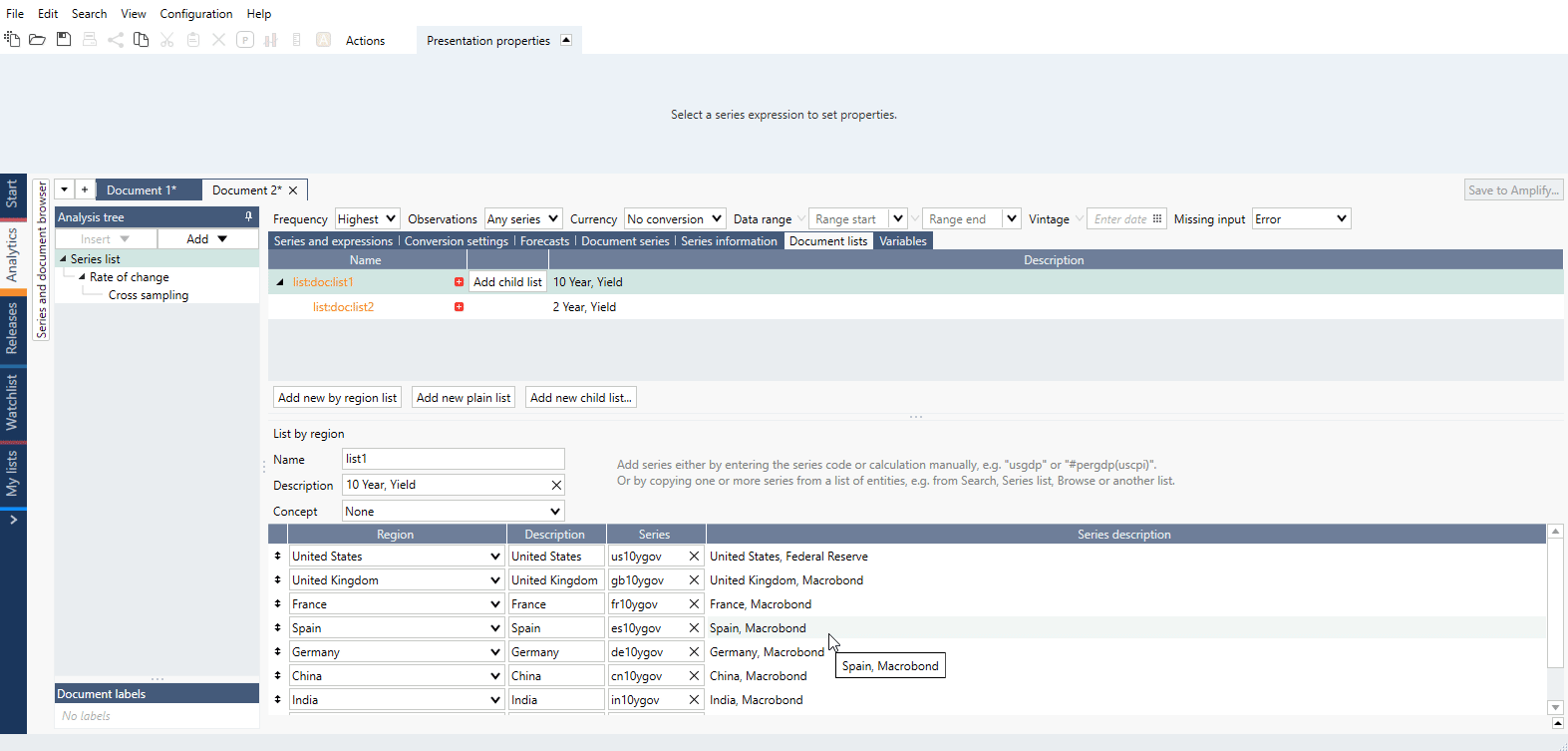Click the save disk toolbar icon

[x=64, y=40]
